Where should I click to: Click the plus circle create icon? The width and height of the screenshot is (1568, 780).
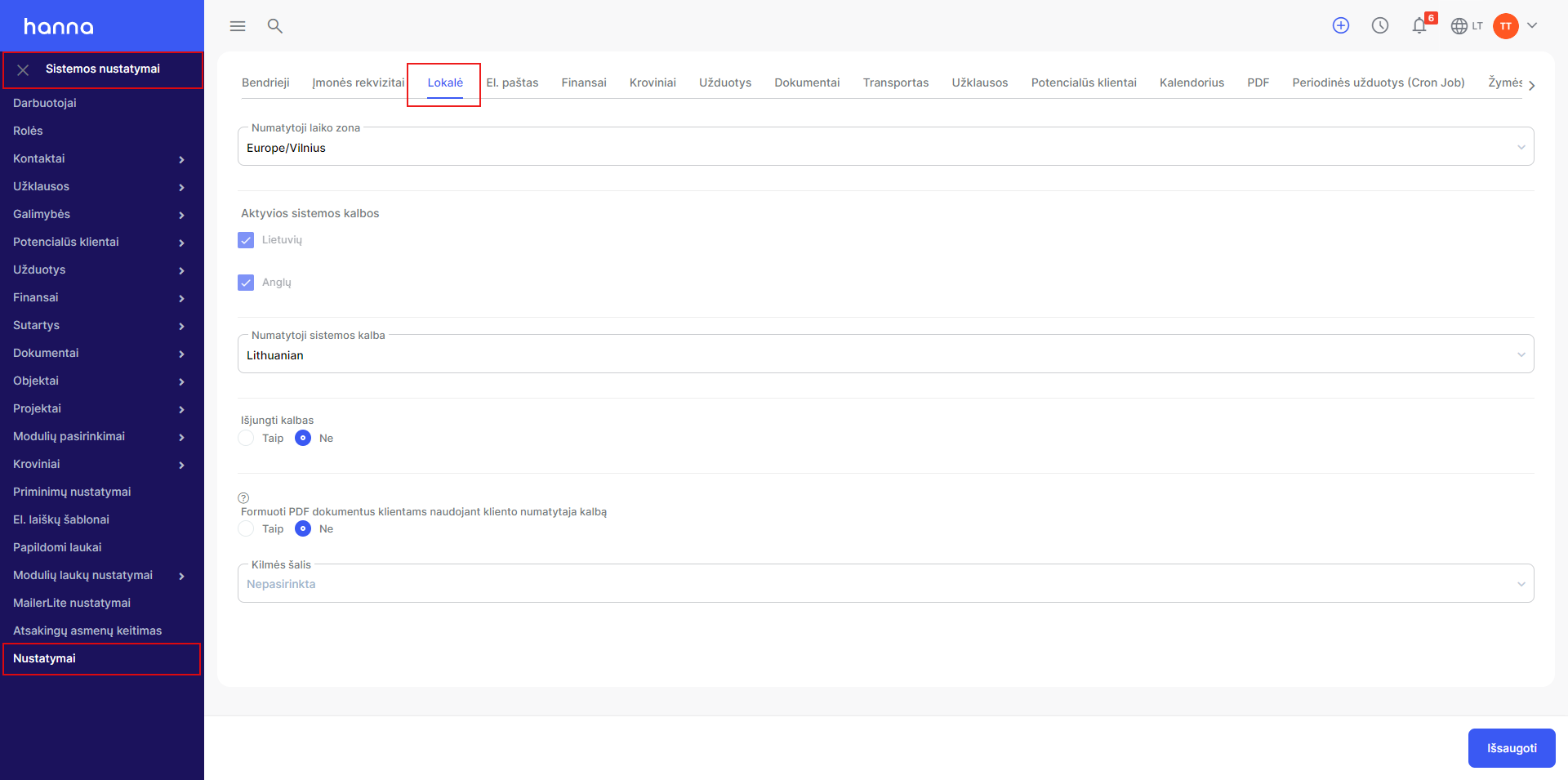(x=1341, y=25)
